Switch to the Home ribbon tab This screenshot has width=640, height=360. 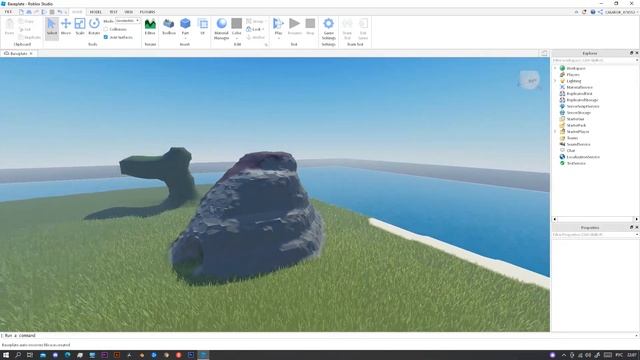click(77, 12)
